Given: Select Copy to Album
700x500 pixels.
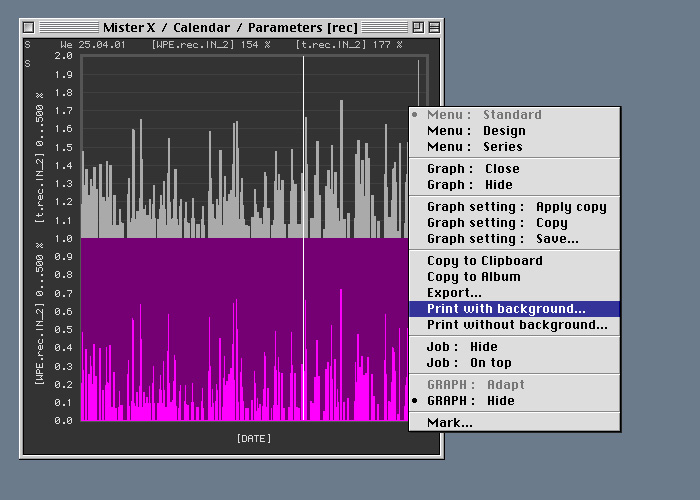Looking at the screenshot, I should click(514, 277).
